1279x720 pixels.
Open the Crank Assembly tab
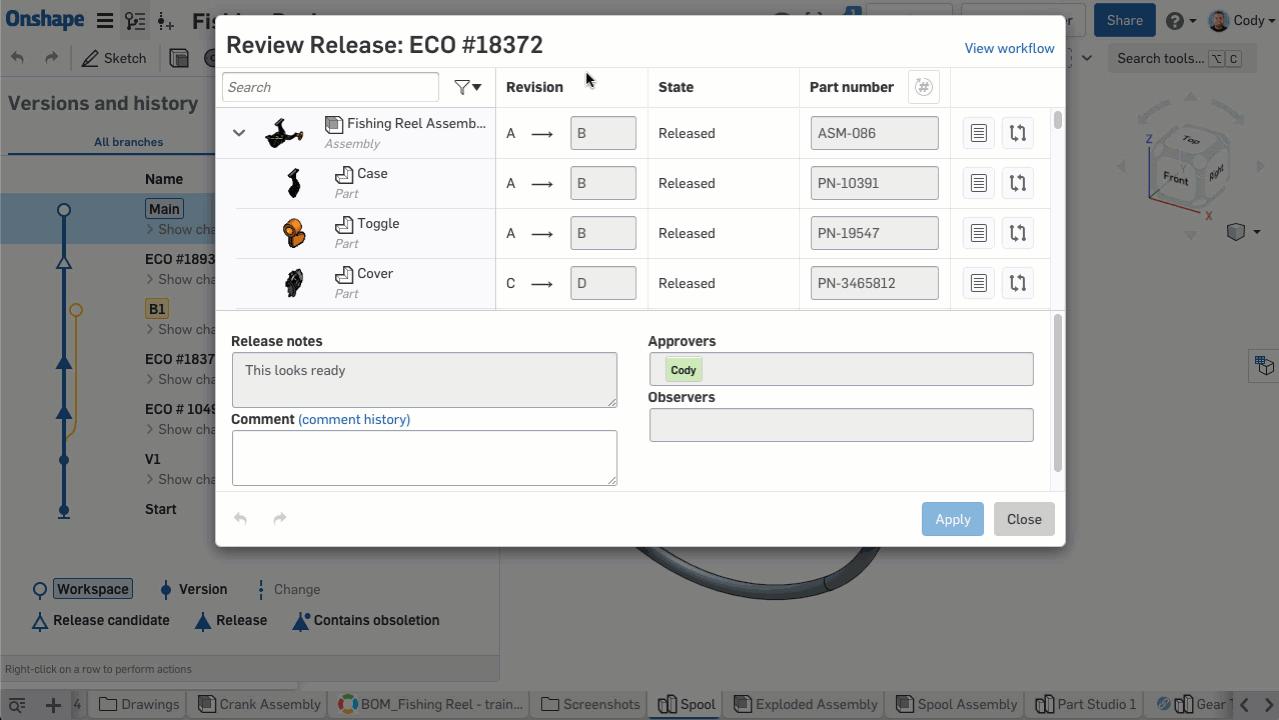coord(259,704)
